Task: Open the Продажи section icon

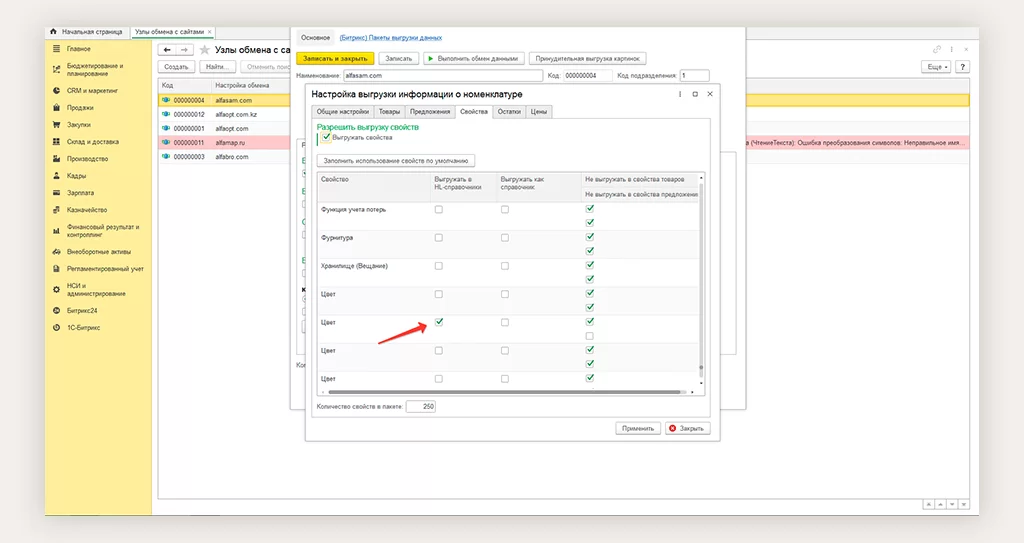Action: click(x=57, y=107)
